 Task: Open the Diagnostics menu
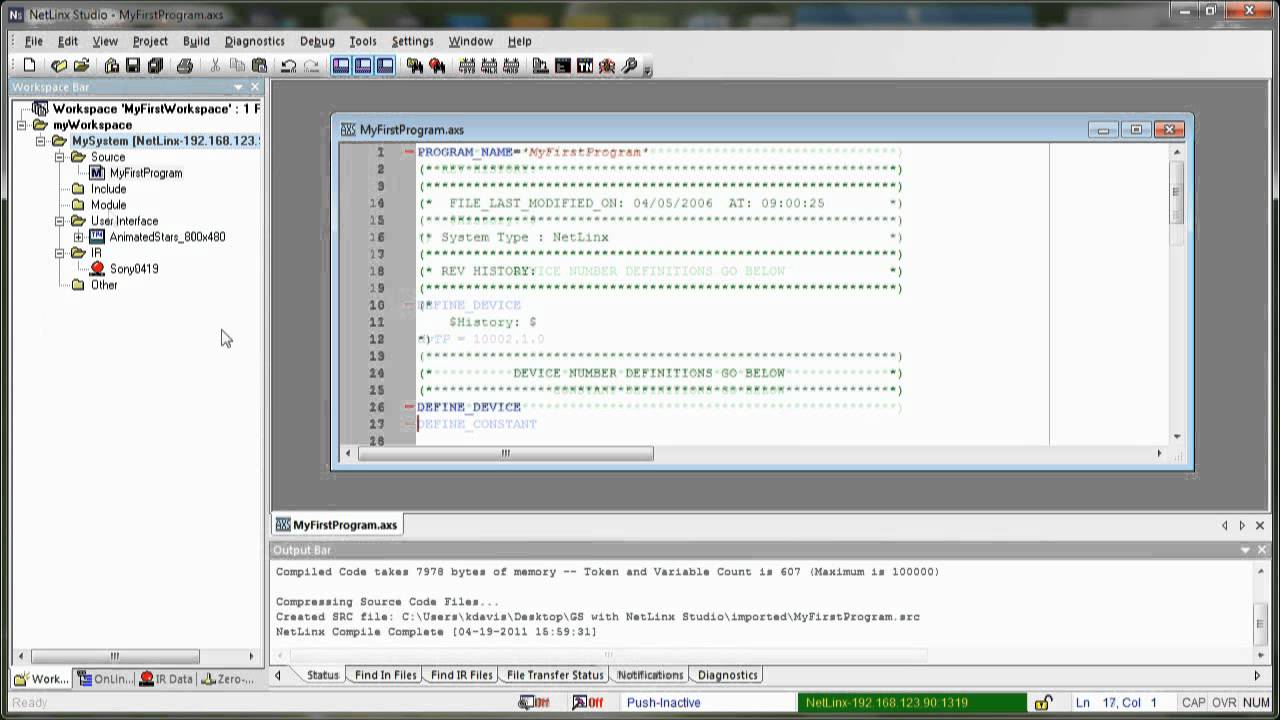coord(255,41)
